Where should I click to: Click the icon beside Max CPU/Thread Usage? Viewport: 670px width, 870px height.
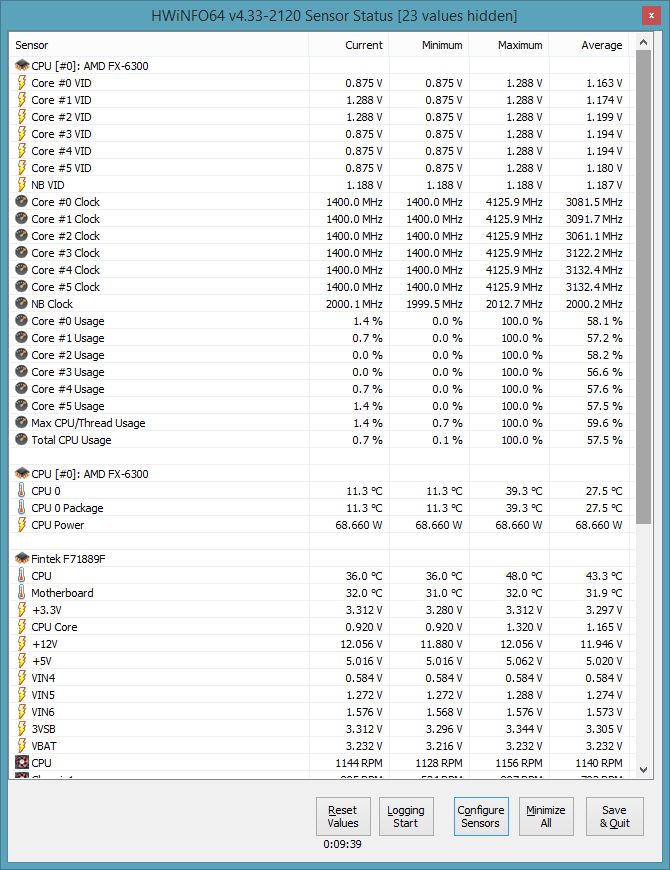tap(22, 423)
